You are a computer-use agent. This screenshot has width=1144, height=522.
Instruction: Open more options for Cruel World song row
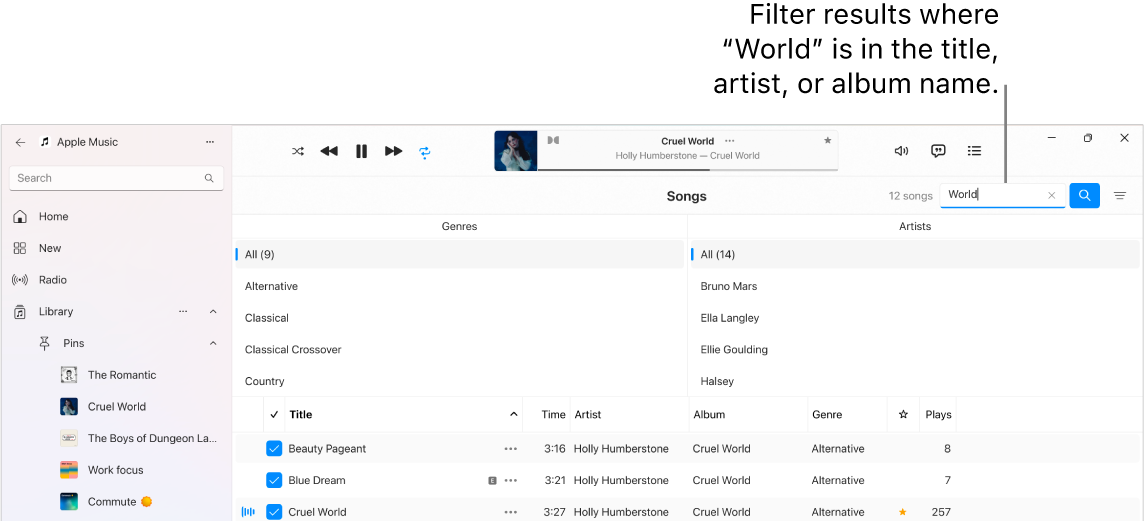coord(511,512)
